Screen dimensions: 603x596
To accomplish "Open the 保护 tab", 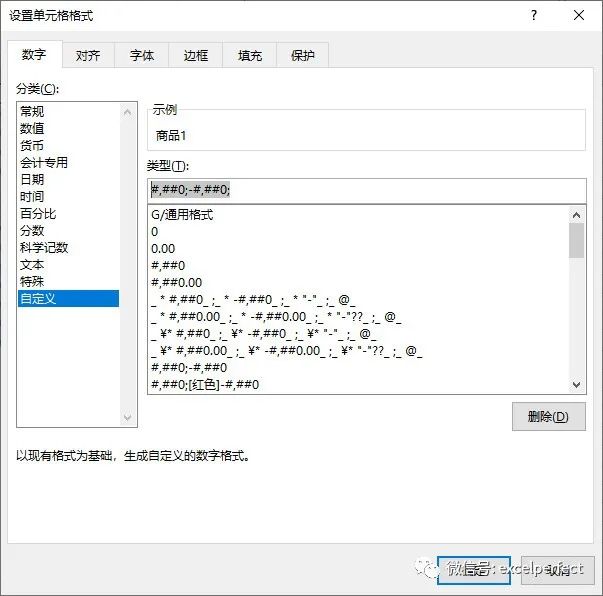I will point(303,56).
